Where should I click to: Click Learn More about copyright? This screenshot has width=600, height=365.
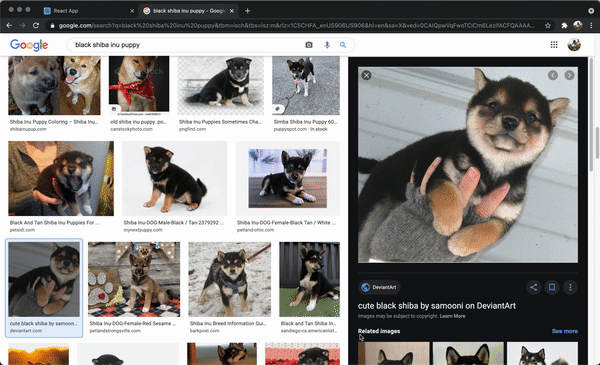452,316
